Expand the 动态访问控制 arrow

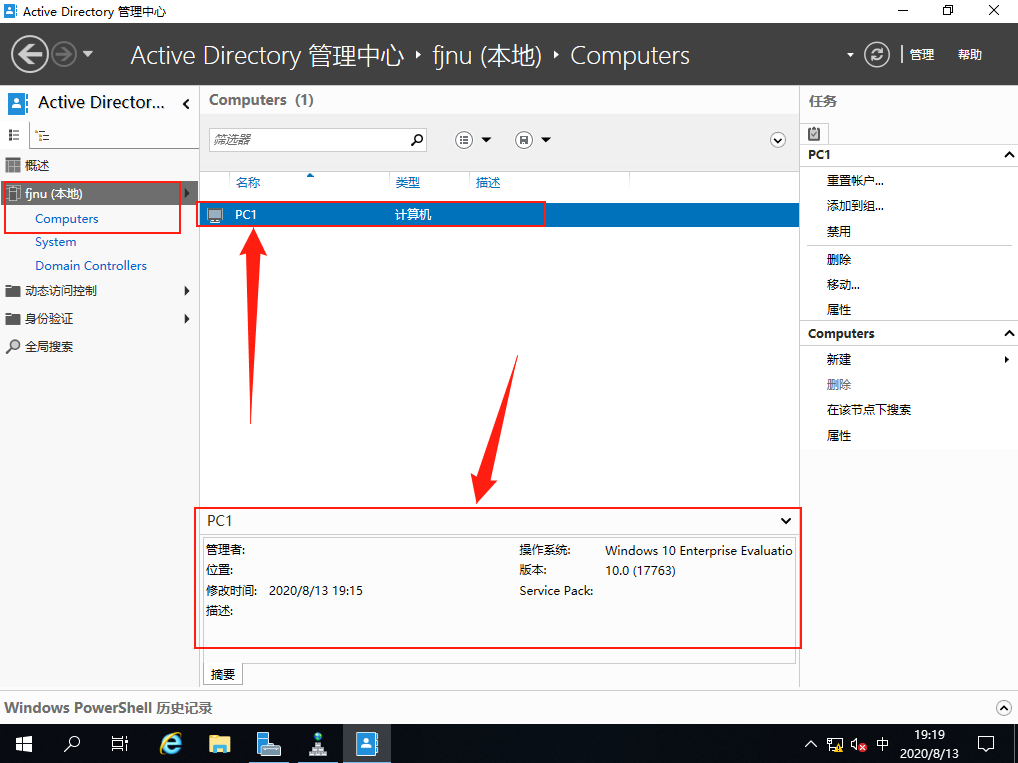click(187, 291)
